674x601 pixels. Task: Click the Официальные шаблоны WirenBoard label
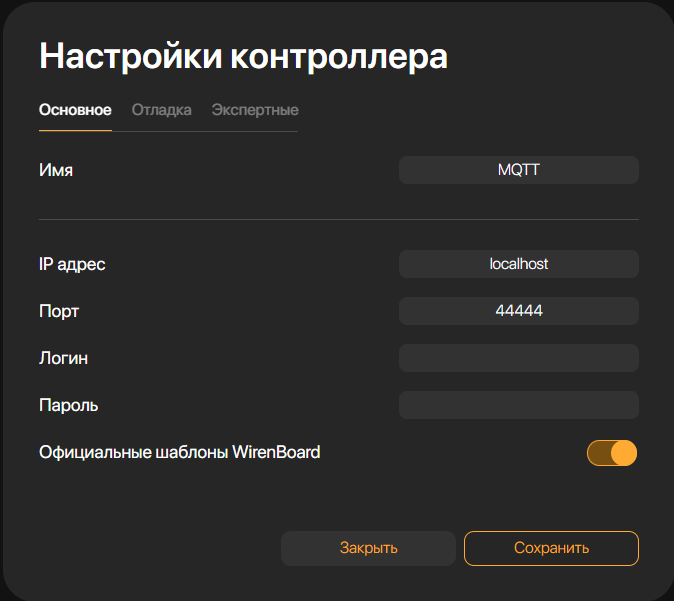tap(179, 452)
